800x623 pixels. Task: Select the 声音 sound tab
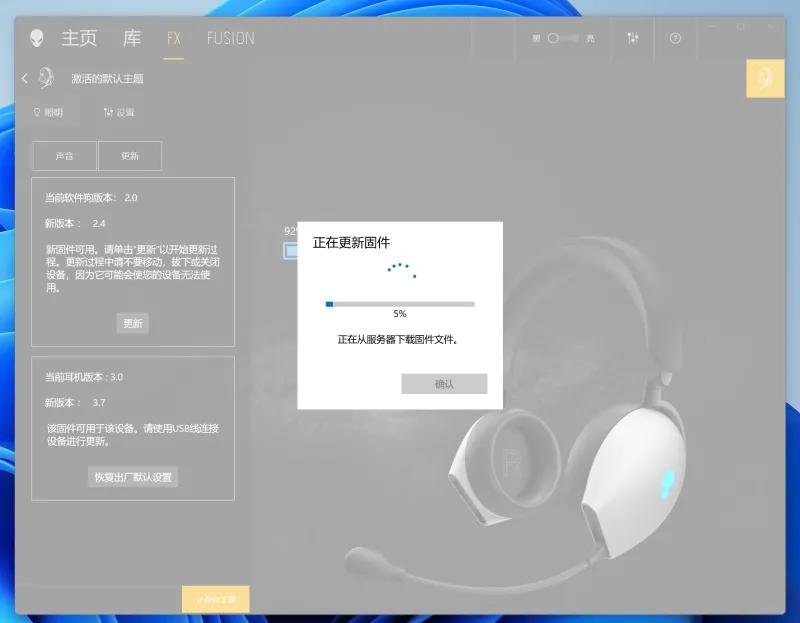(x=63, y=156)
